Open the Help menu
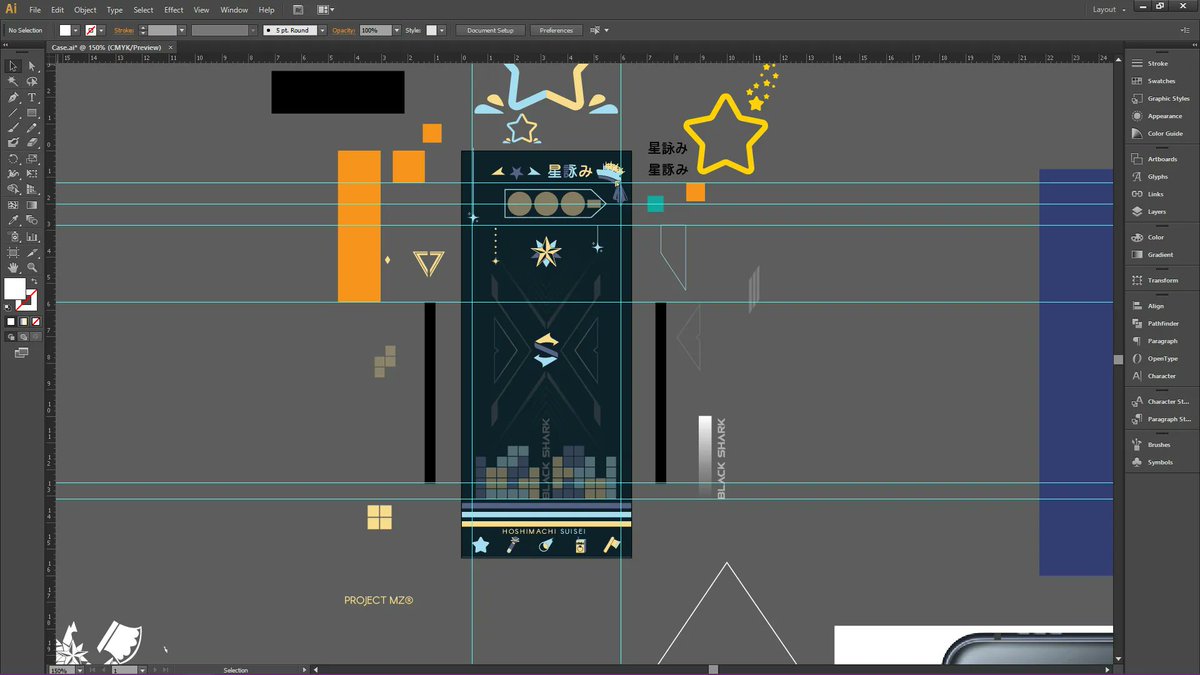This screenshot has height=675, width=1200. coord(266,9)
